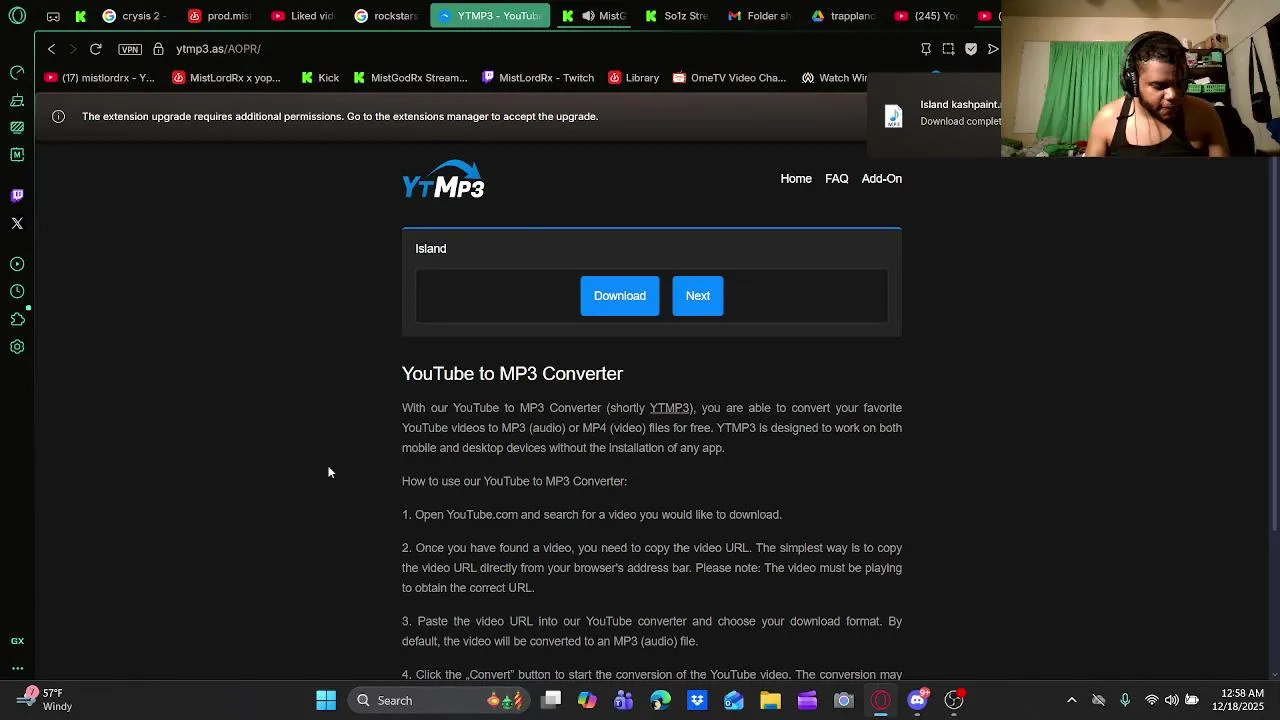
Task: Click the pin icon in address bar
Action: (x=926, y=49)
